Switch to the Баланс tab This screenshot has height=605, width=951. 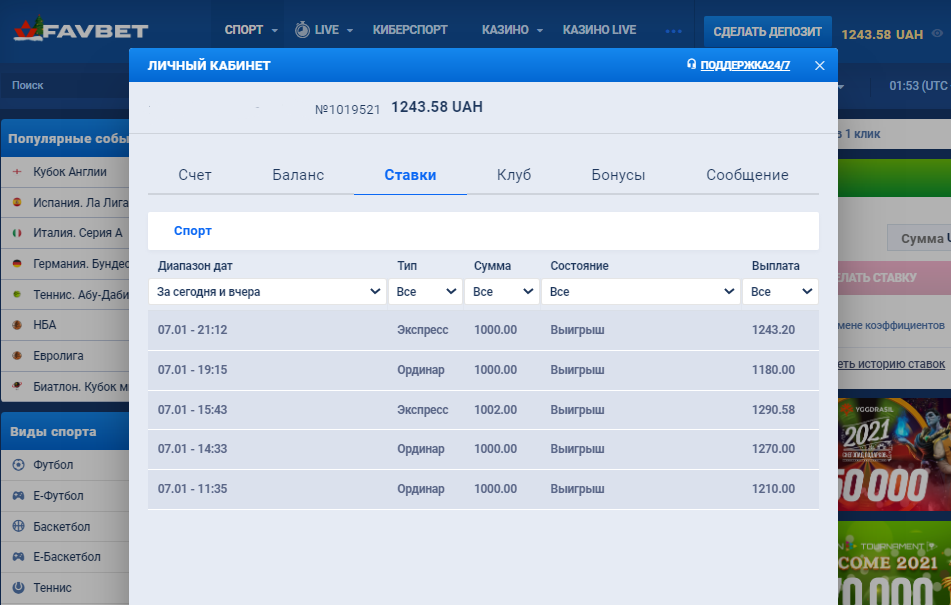point(298,175)
